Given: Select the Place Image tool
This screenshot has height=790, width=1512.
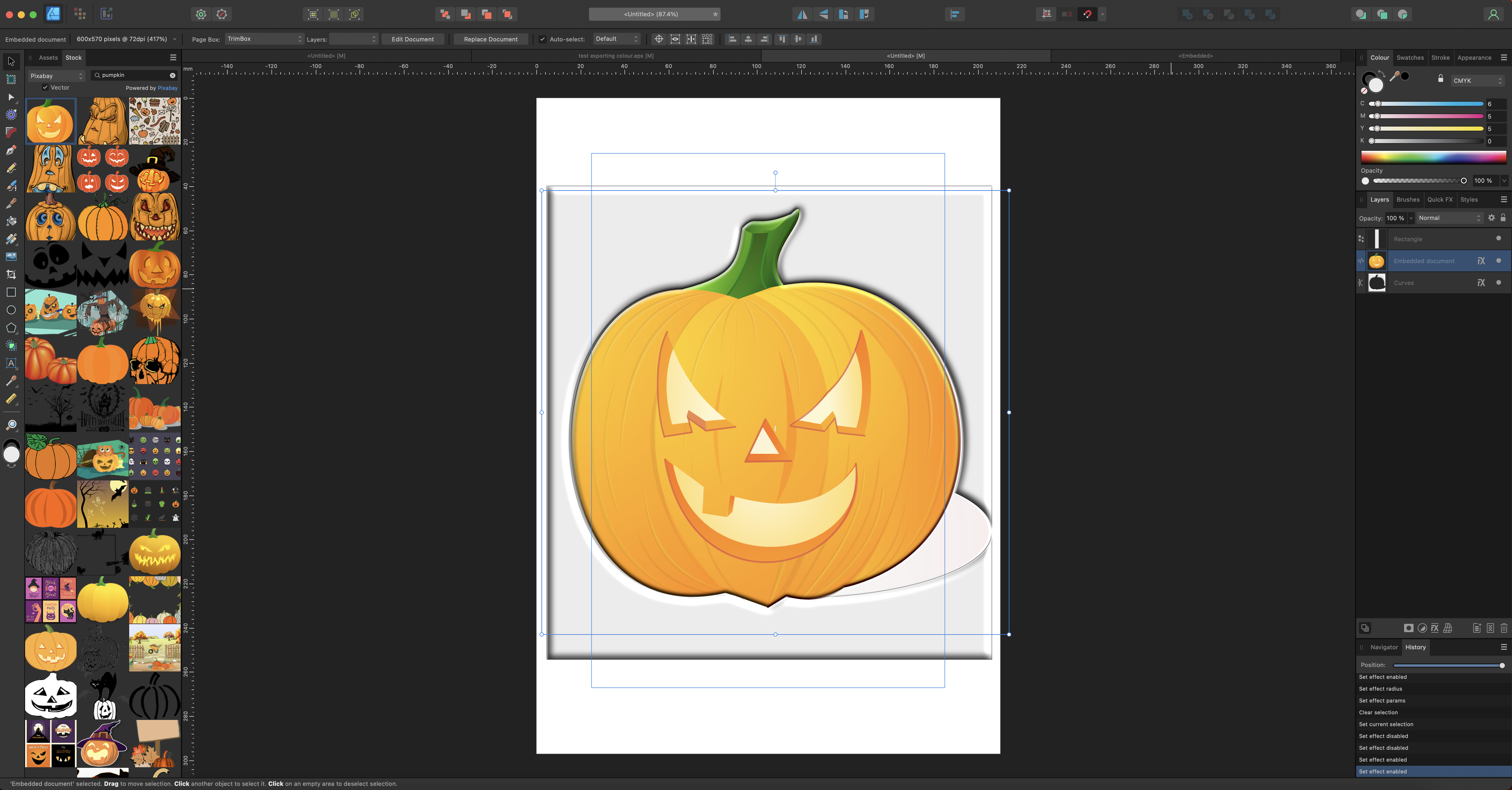Looking at the screenshot, I should point(11,257).
